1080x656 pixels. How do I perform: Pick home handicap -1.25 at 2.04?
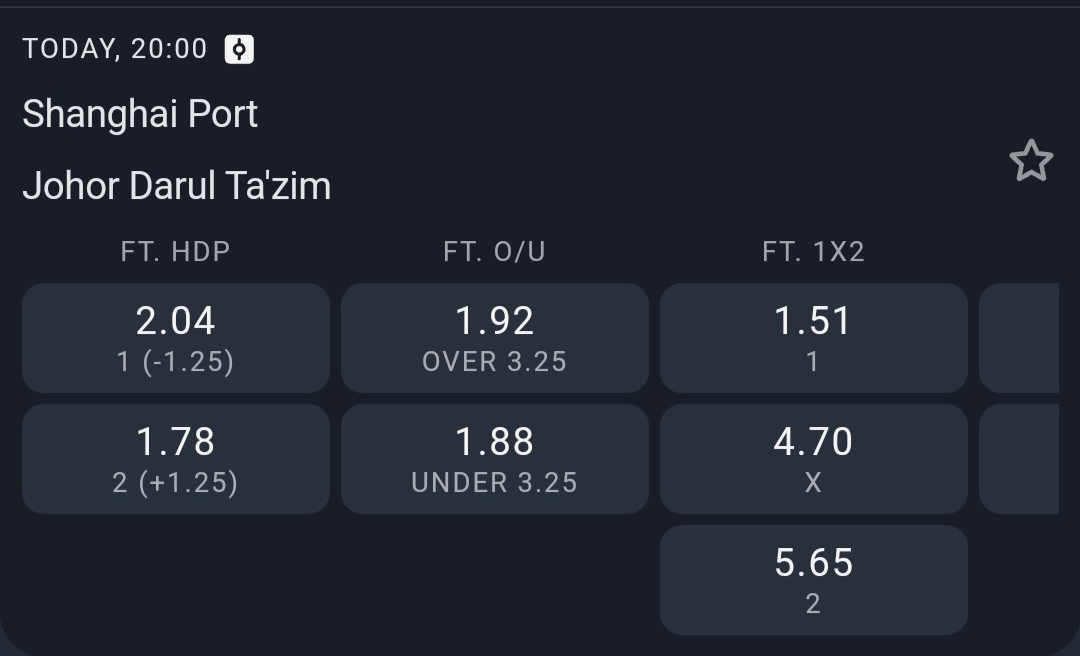[x=176, y=338]
